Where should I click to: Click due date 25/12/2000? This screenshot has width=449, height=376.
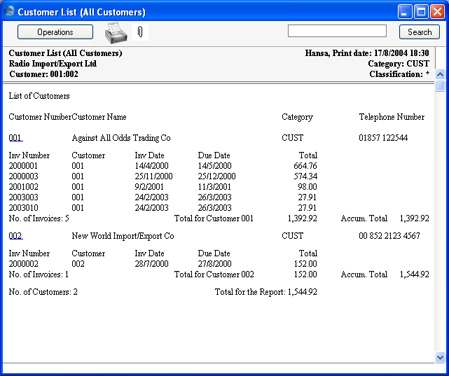(217, 176)
